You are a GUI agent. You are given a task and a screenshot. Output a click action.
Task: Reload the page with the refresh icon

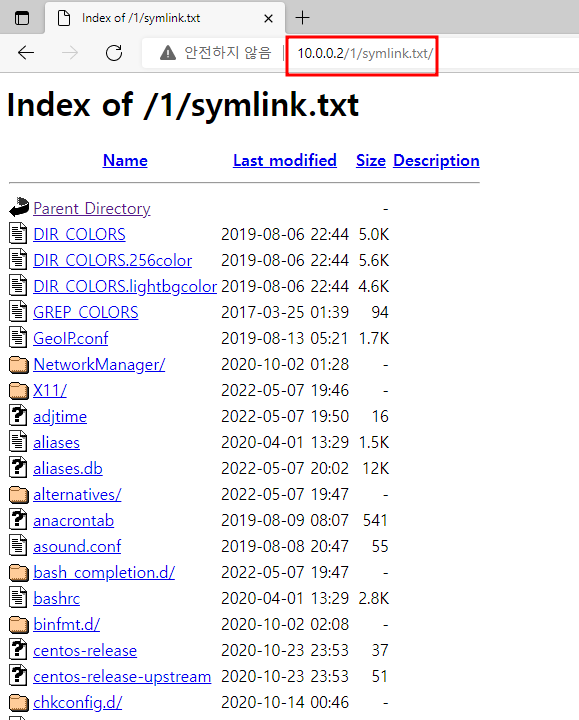tap(114, 53)
